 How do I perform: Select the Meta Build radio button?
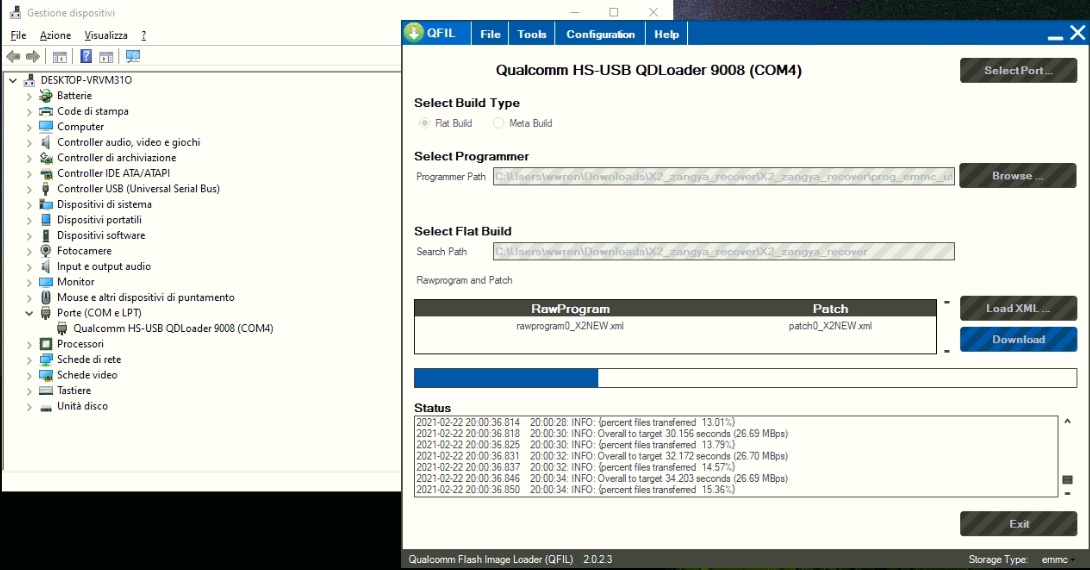click(x=498, y=123)
